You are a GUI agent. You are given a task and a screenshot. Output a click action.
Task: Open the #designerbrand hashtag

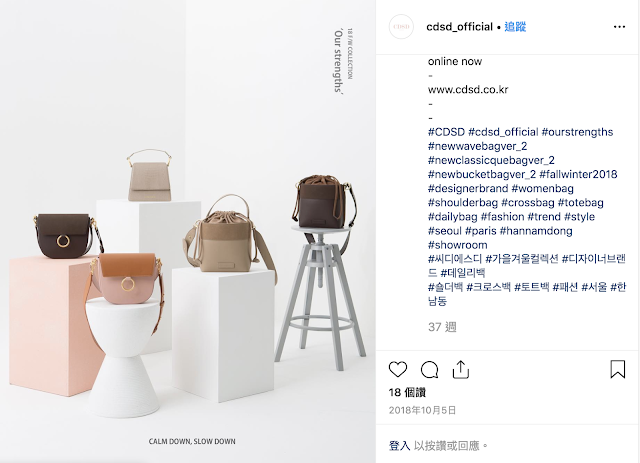coord(468,189)
